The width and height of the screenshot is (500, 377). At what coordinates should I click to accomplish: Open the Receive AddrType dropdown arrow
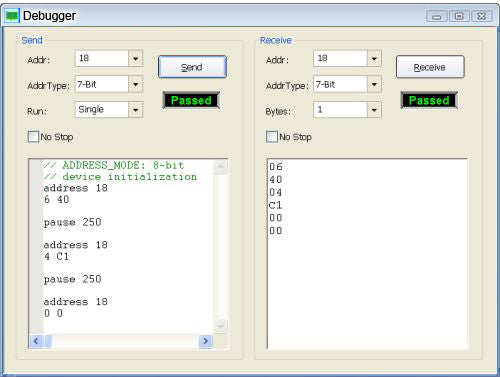coord(374,84)
